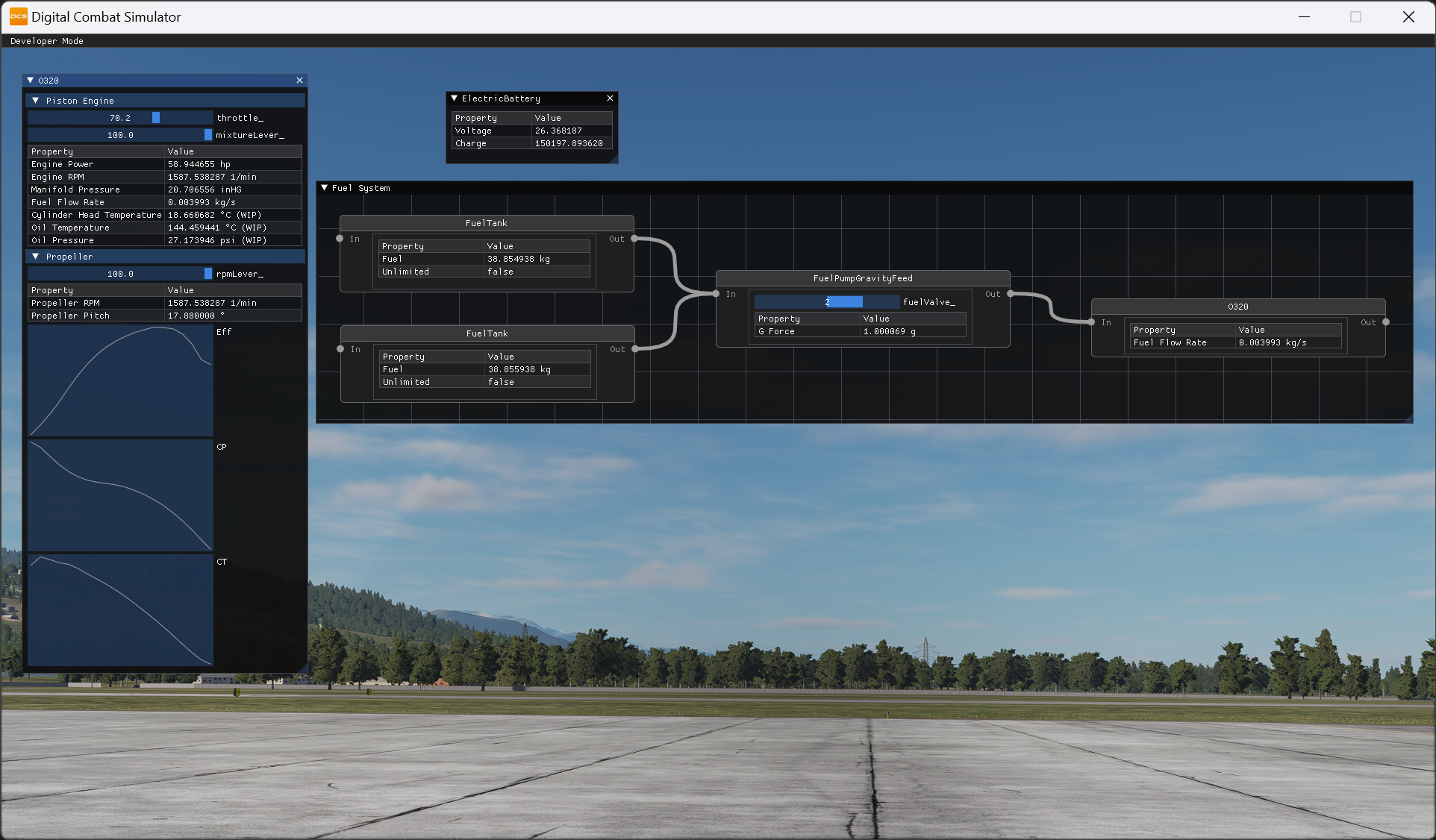Collapse the Fuel System window

pos(325,188)
